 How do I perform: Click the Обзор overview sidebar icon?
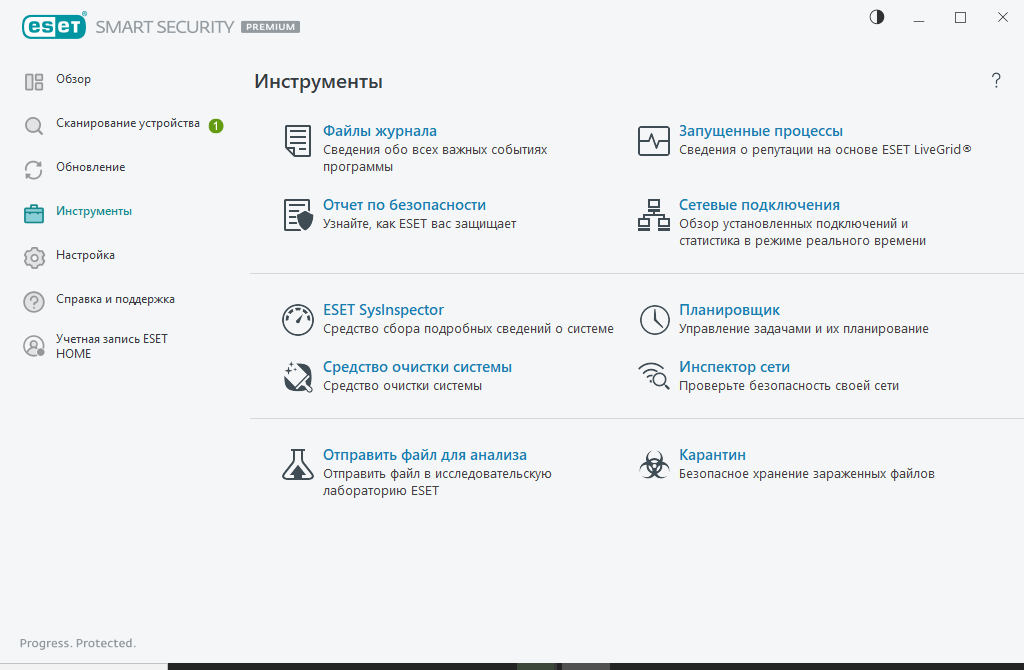(34, 82)
